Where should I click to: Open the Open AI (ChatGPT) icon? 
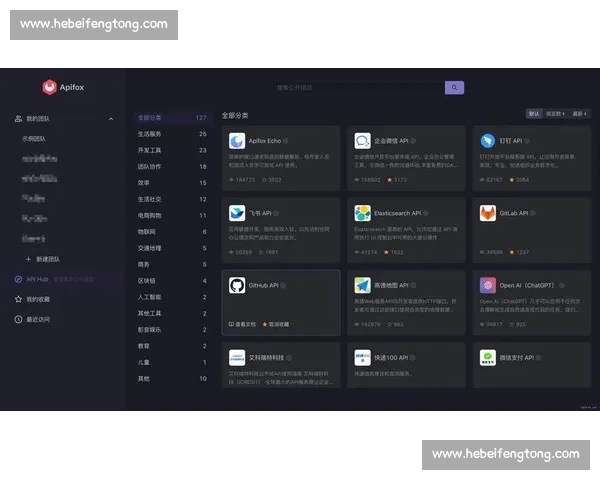(x=487, y=285)
